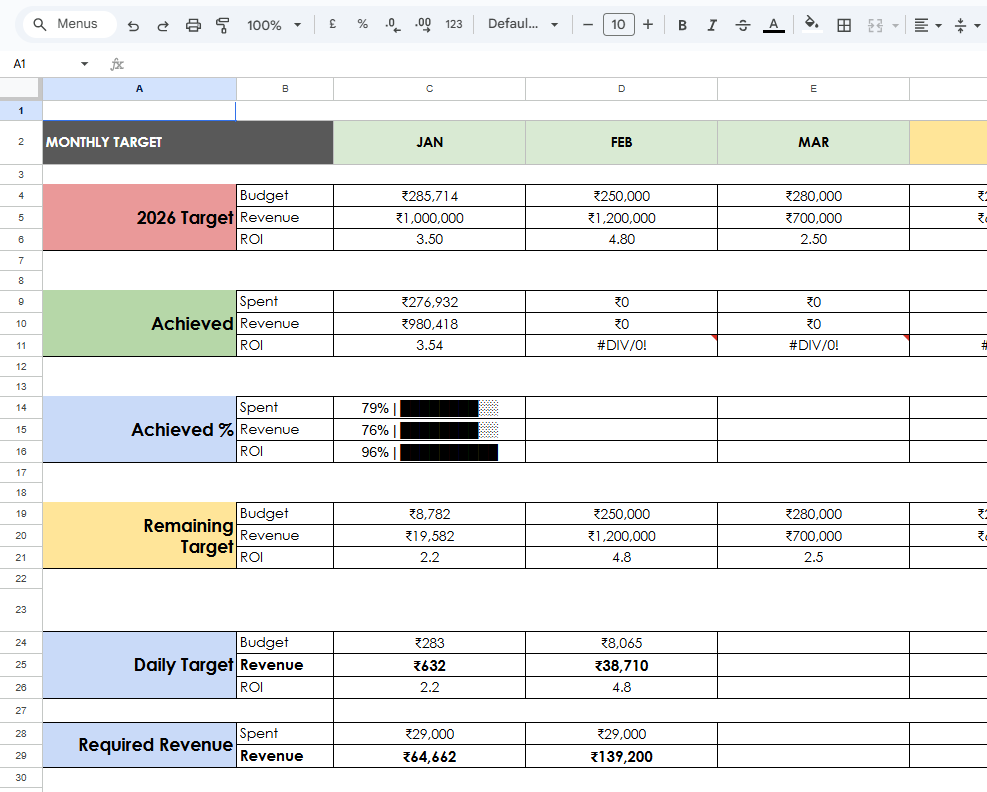Open the Borders tool
The width and height of the screenshot is (987, 792).
coord(844,25)
